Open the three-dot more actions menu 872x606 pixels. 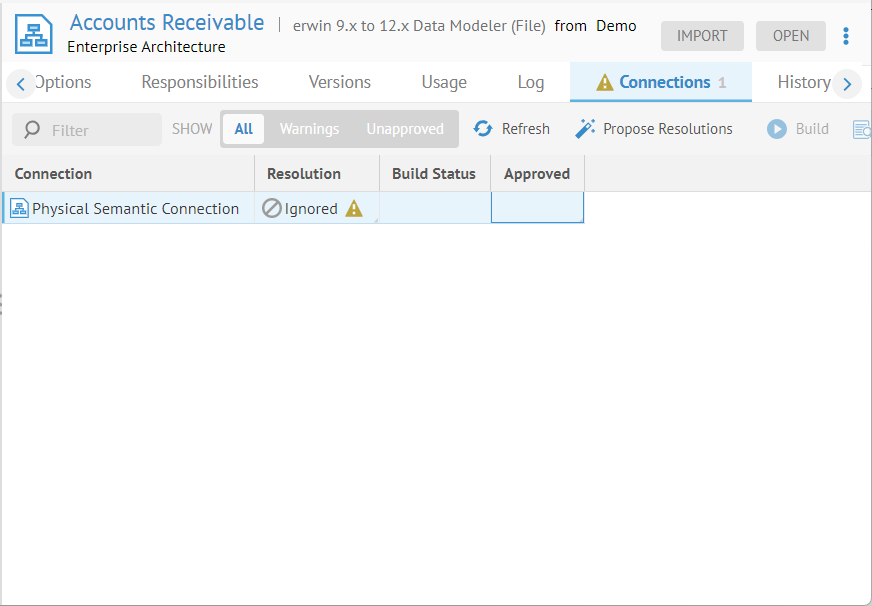846,36
